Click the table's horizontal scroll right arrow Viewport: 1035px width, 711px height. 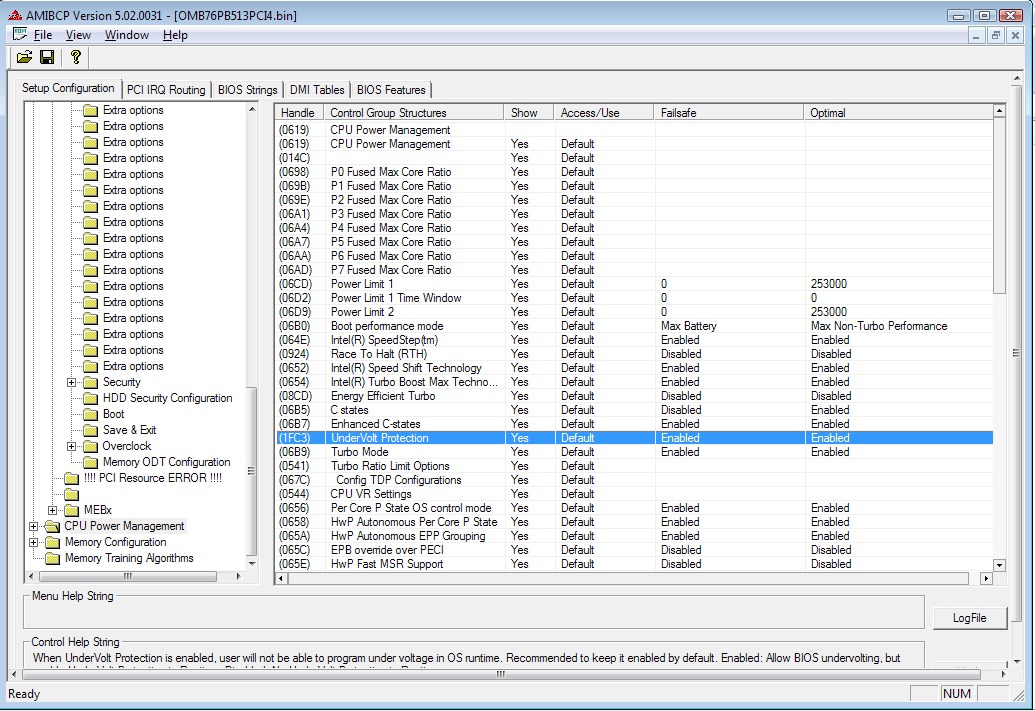[986, 578]
